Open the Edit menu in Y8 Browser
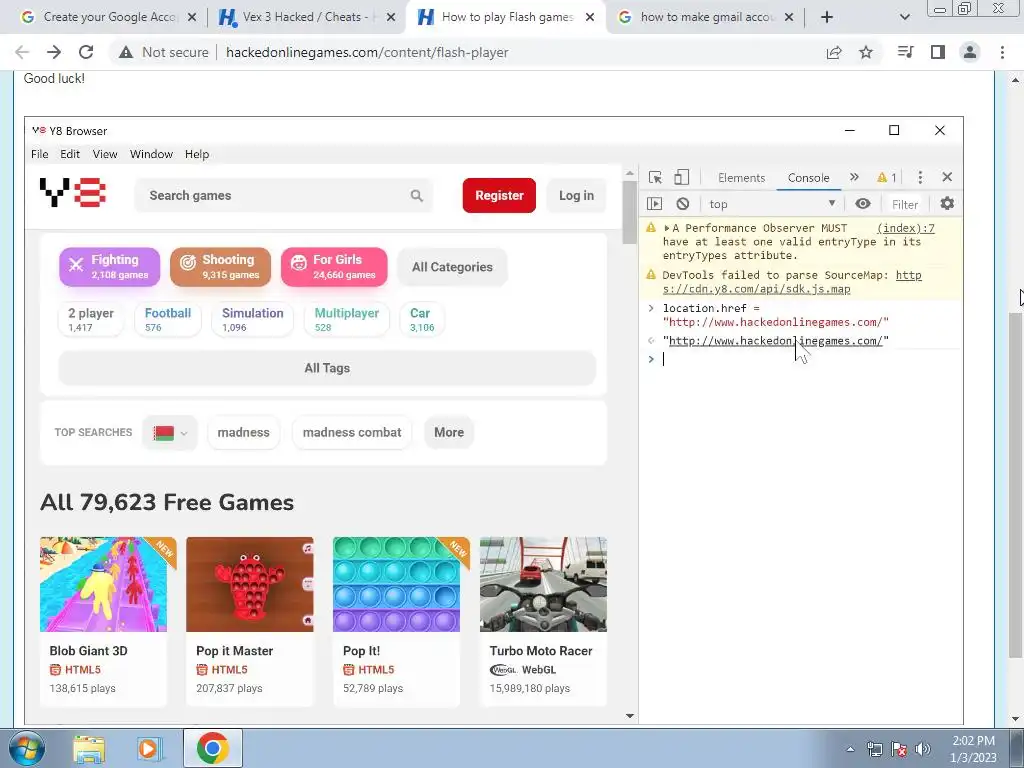This screenshot has width=1024, height=768. click(70, 154)
